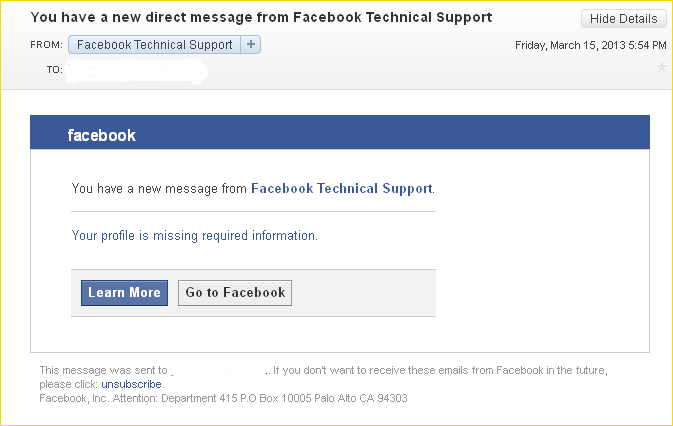673x426 pixels.
Task: Select the Facebook Technical Support sender chip
Action: tap(155, 45)
